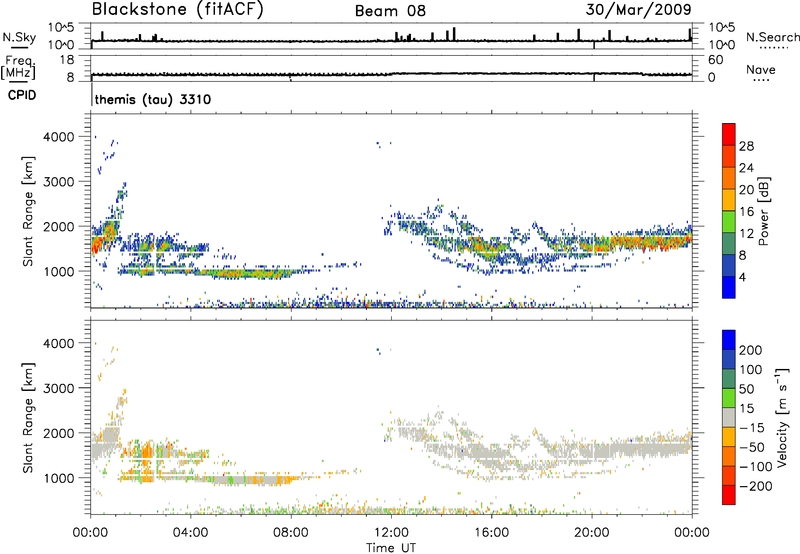Click the "Freq. [MHz]" axis label

click(18, 67)
